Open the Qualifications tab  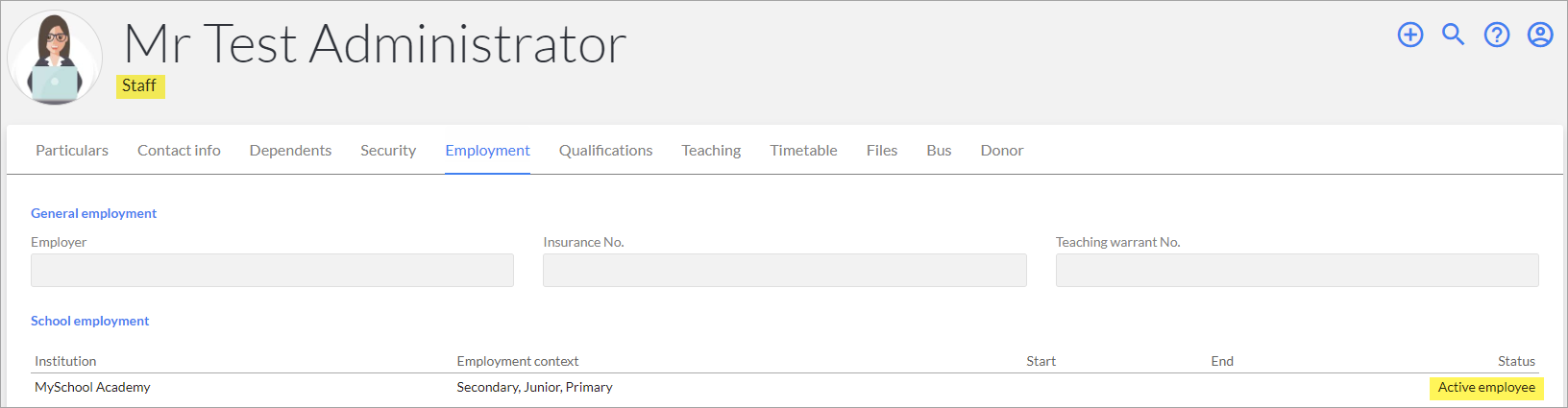tap(605, 151)
